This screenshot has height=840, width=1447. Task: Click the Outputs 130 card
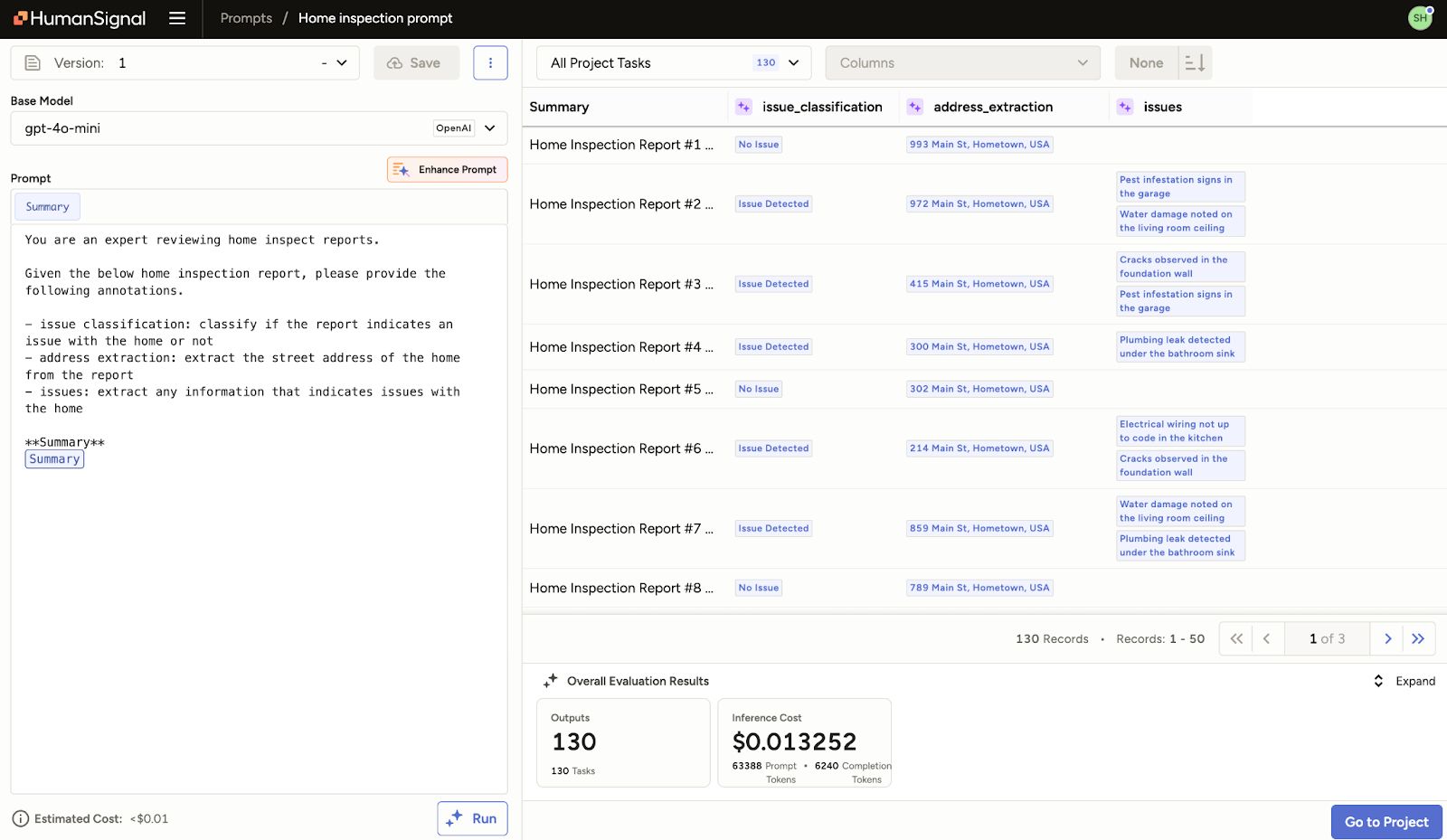[x=623, y=742]
